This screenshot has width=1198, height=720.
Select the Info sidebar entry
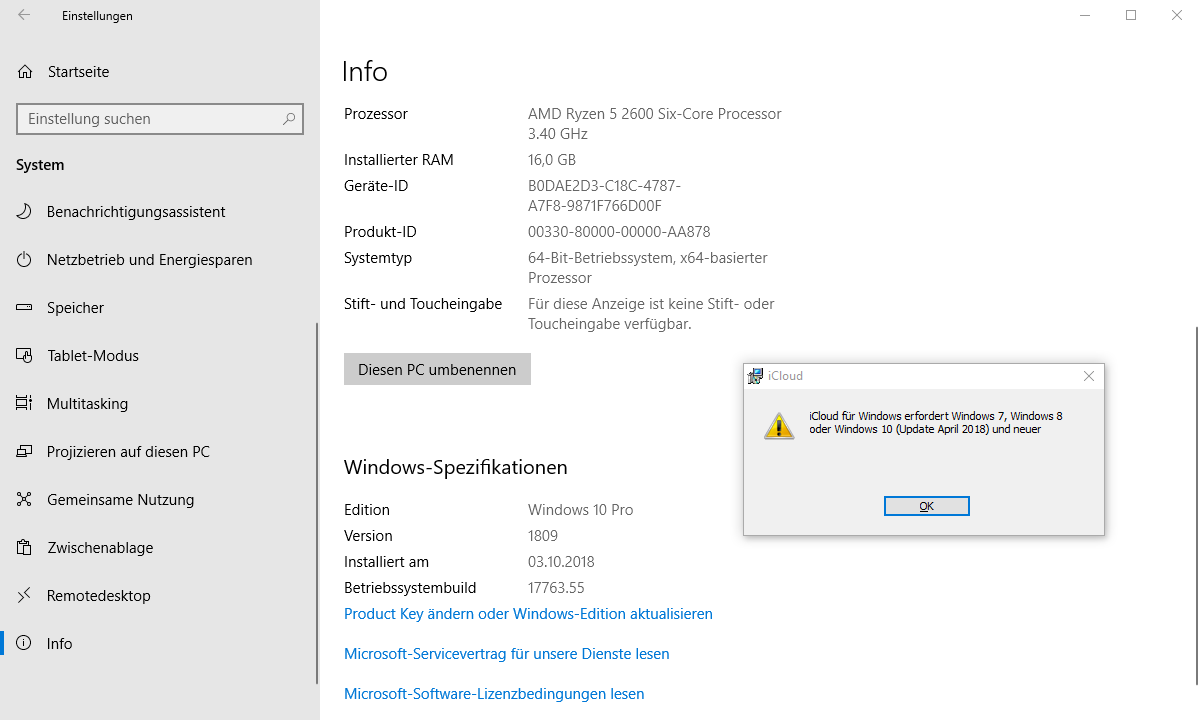coord(59,644)
